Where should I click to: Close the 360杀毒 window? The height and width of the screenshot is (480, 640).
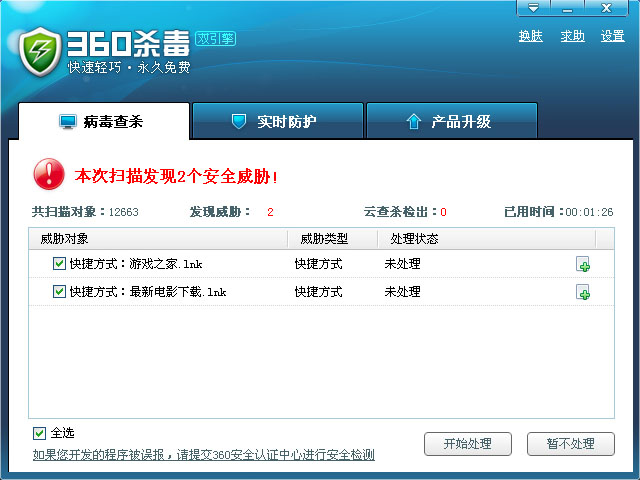click(x=606, y=8)
